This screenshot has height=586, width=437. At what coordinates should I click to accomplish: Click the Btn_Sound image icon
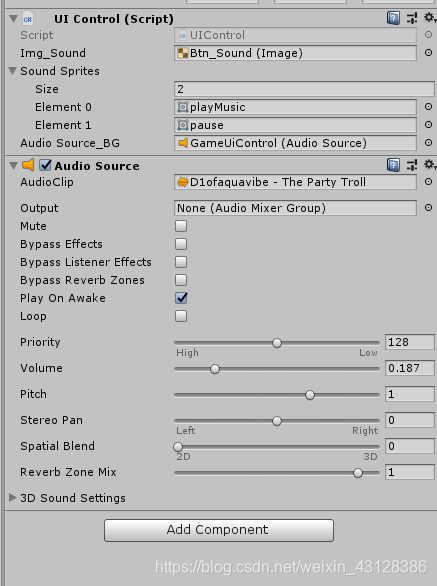pos(183,53)
